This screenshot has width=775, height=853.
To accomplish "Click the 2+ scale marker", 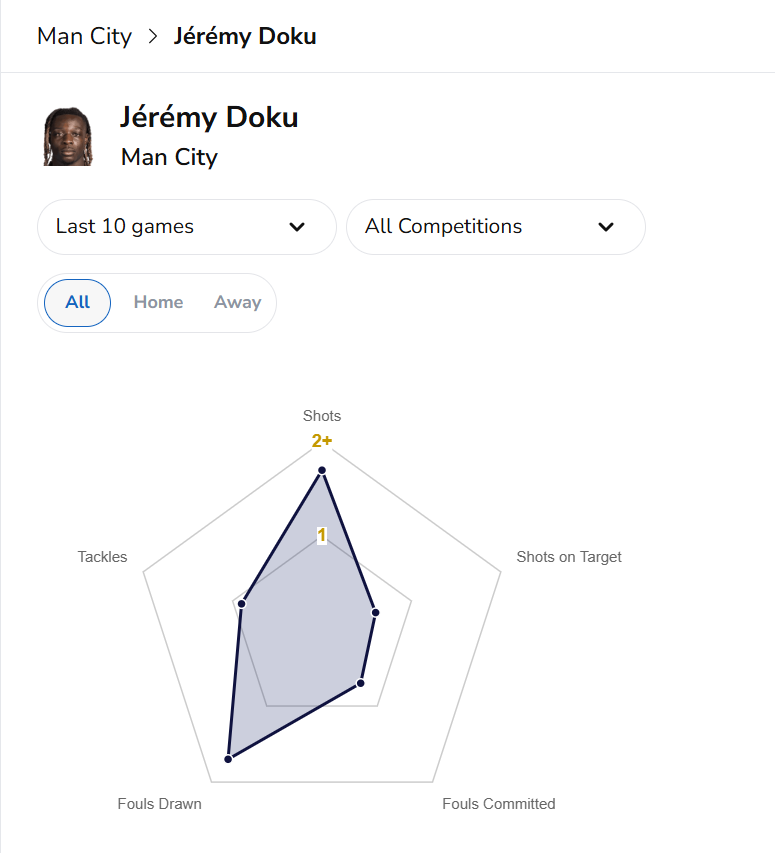I will point(322,441).
